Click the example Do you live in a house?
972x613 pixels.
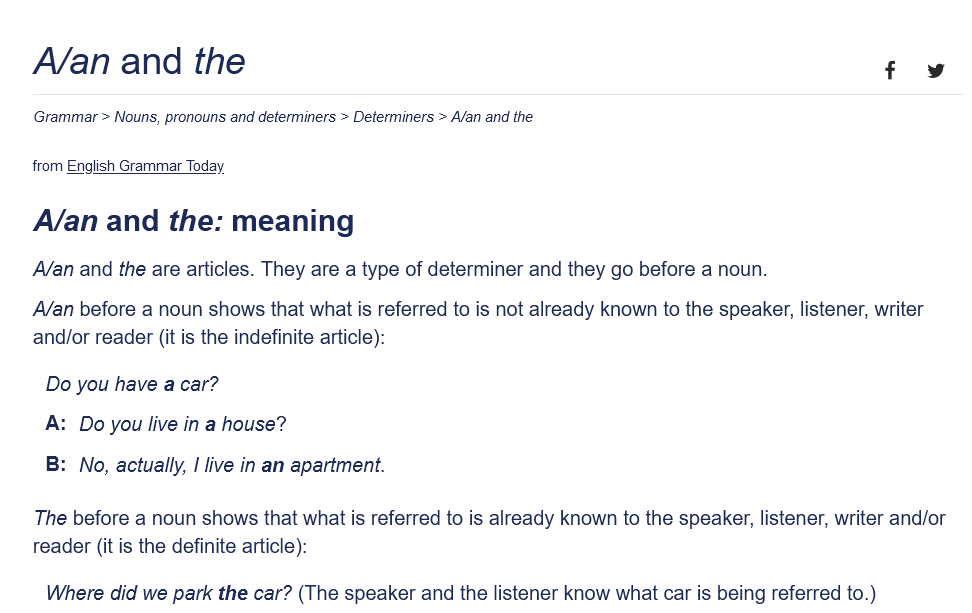click(x=183, y=424)
